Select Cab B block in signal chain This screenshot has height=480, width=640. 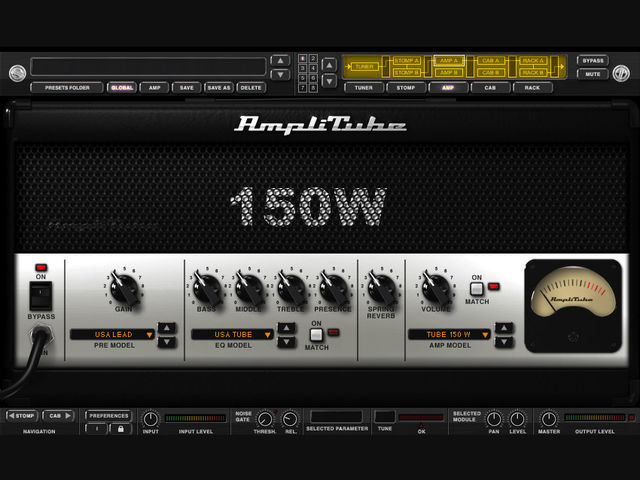(491, 73)
